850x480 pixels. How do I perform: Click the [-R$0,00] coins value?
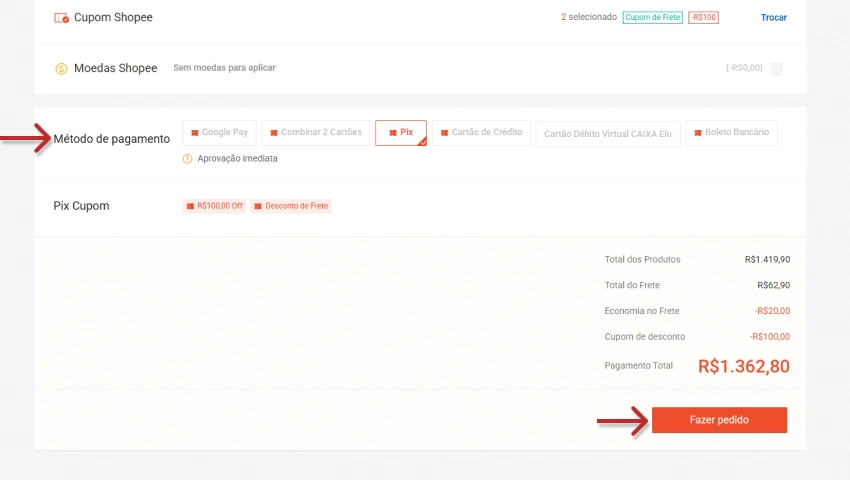point(744,68)
